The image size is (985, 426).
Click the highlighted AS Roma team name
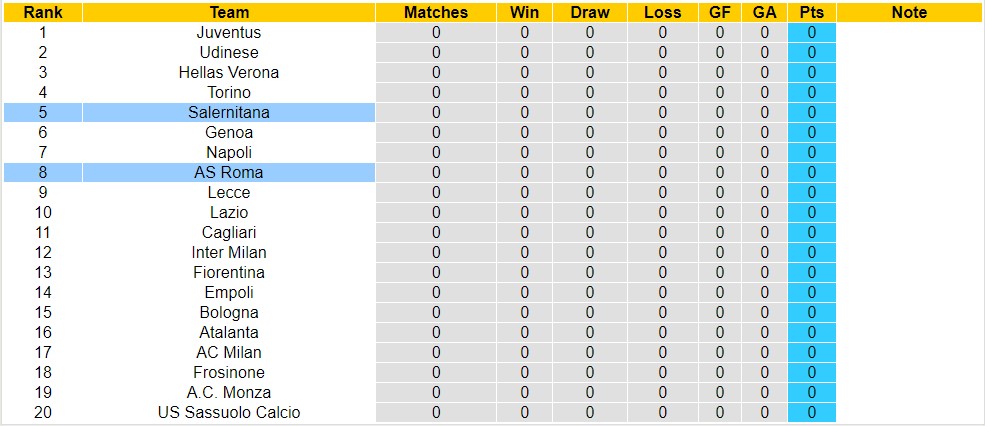(x=229, y=172)
